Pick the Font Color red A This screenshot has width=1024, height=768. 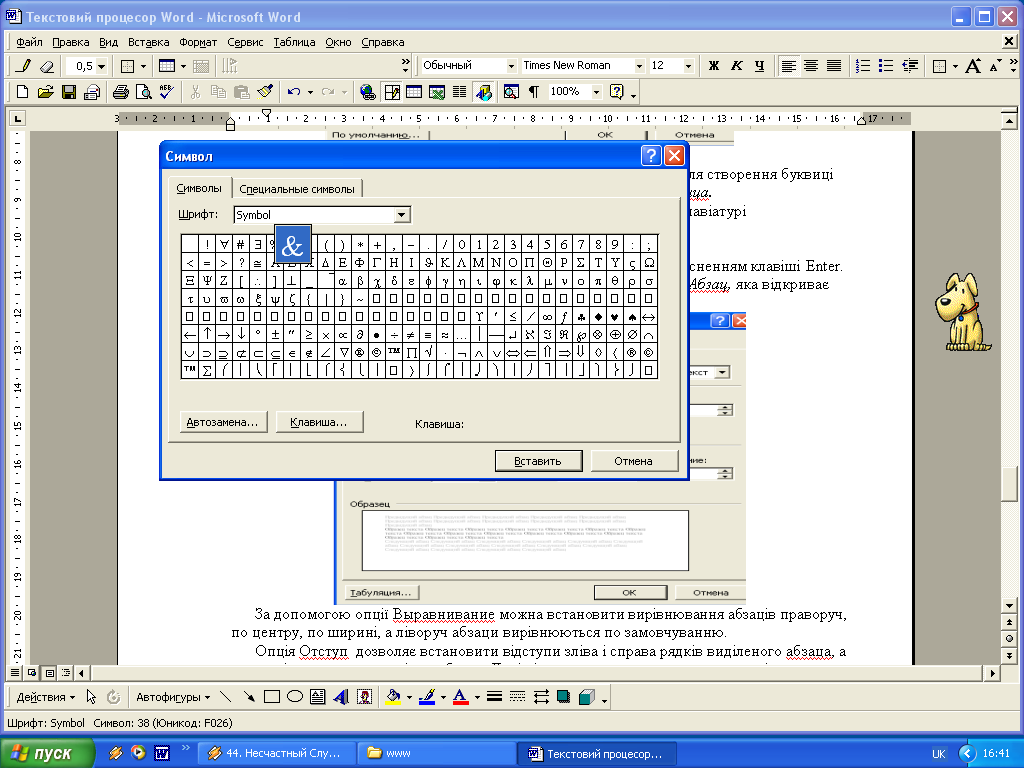(x=460, y=697)
